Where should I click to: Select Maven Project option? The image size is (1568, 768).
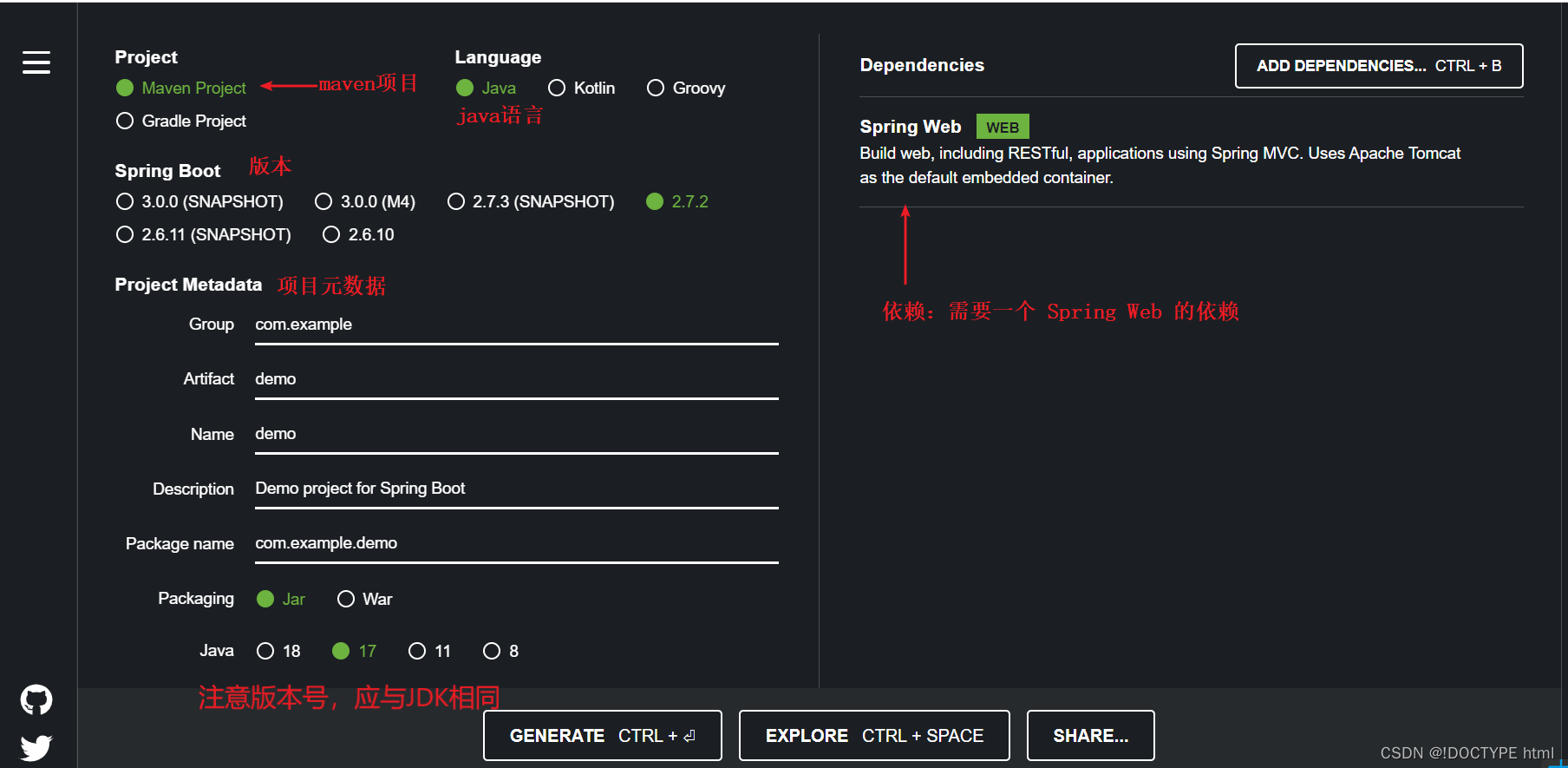(x=180, y=88)
